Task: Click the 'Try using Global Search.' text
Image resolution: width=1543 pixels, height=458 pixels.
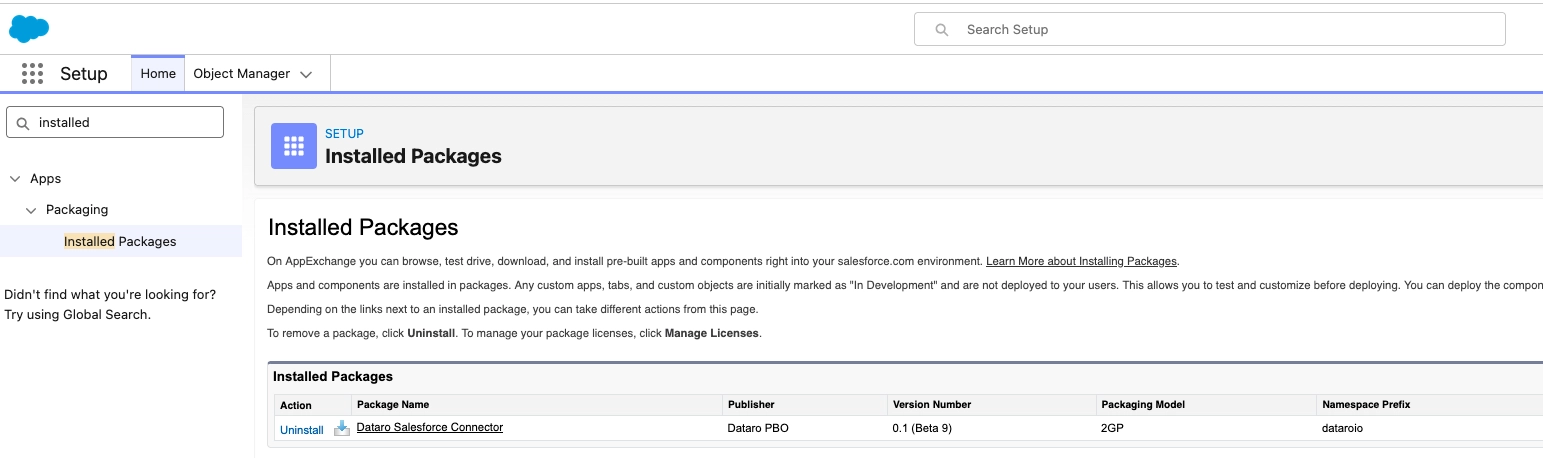Action: [78, 314]
